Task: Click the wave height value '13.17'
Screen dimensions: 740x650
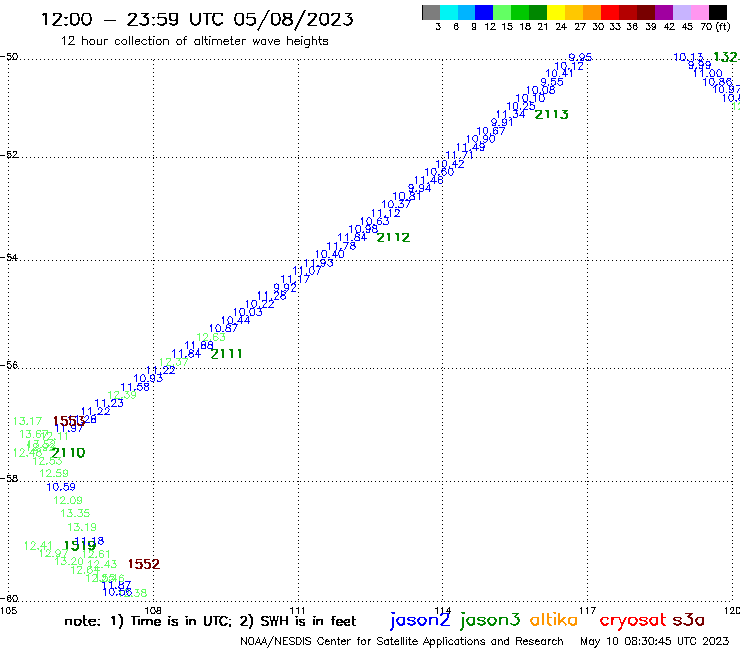Action: pyautogui.click(x=27, y=421)
